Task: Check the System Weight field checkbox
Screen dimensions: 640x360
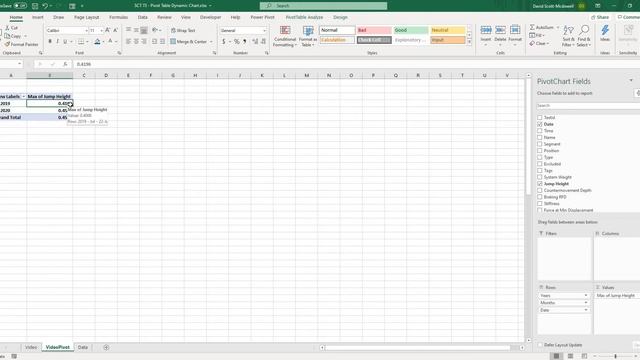Action: click(540, 177)
